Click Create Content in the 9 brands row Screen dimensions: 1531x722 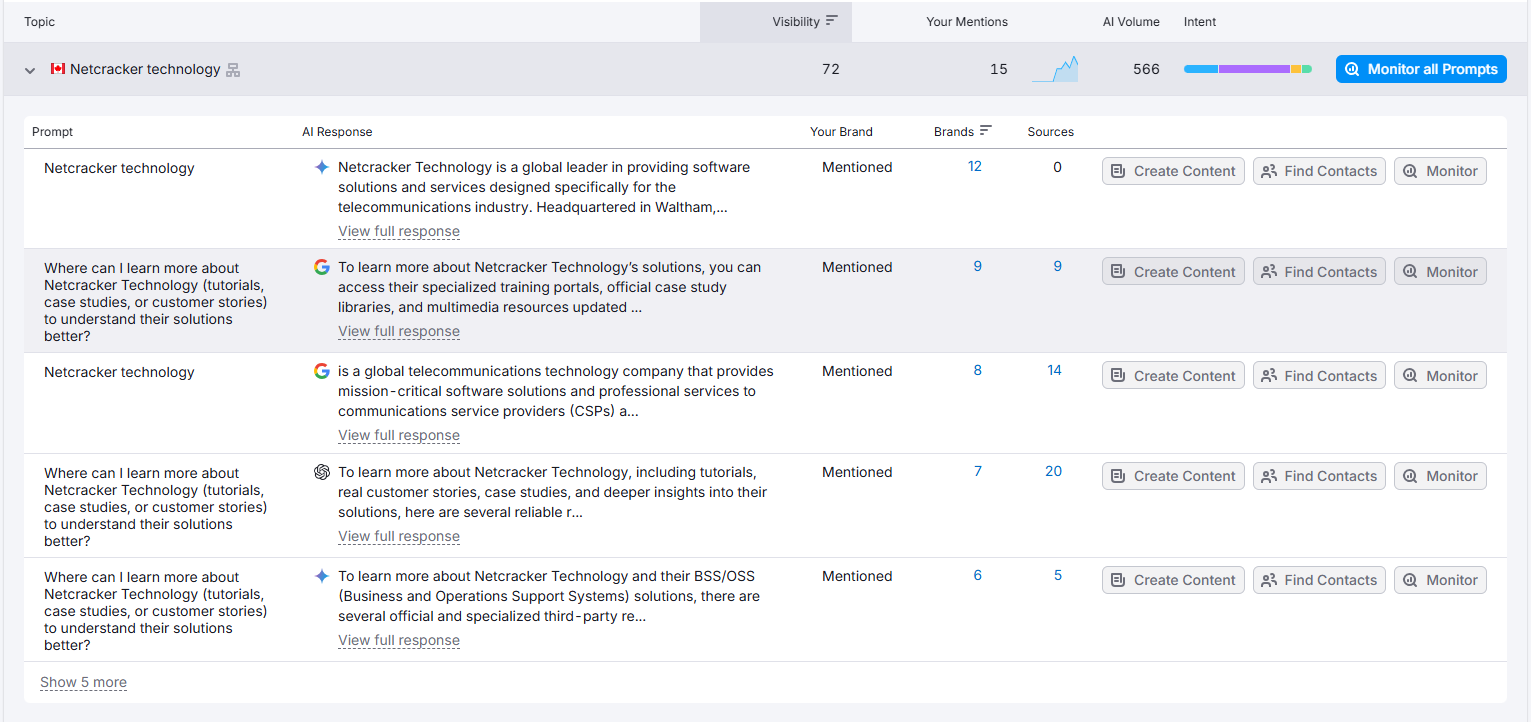[1173, 271]
